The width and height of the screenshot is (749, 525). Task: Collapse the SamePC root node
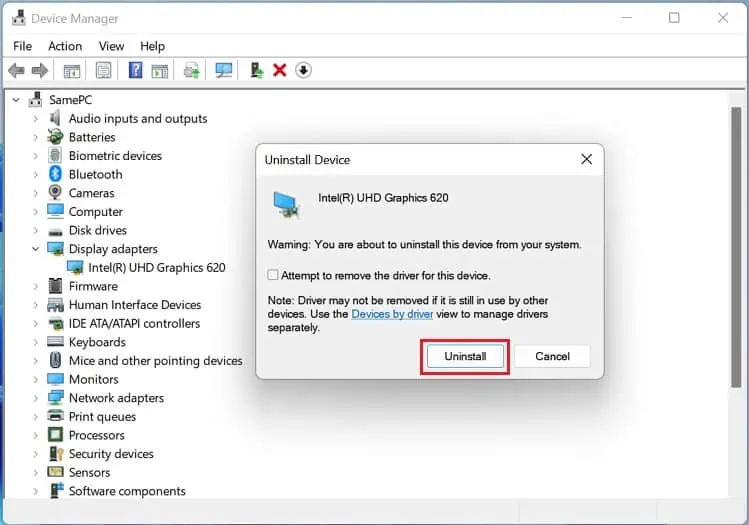(x=16, y=100)
